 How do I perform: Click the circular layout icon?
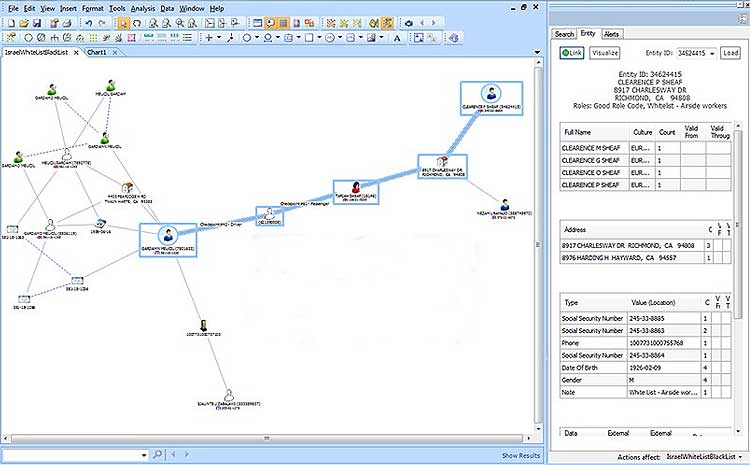[x=28, y=37]
